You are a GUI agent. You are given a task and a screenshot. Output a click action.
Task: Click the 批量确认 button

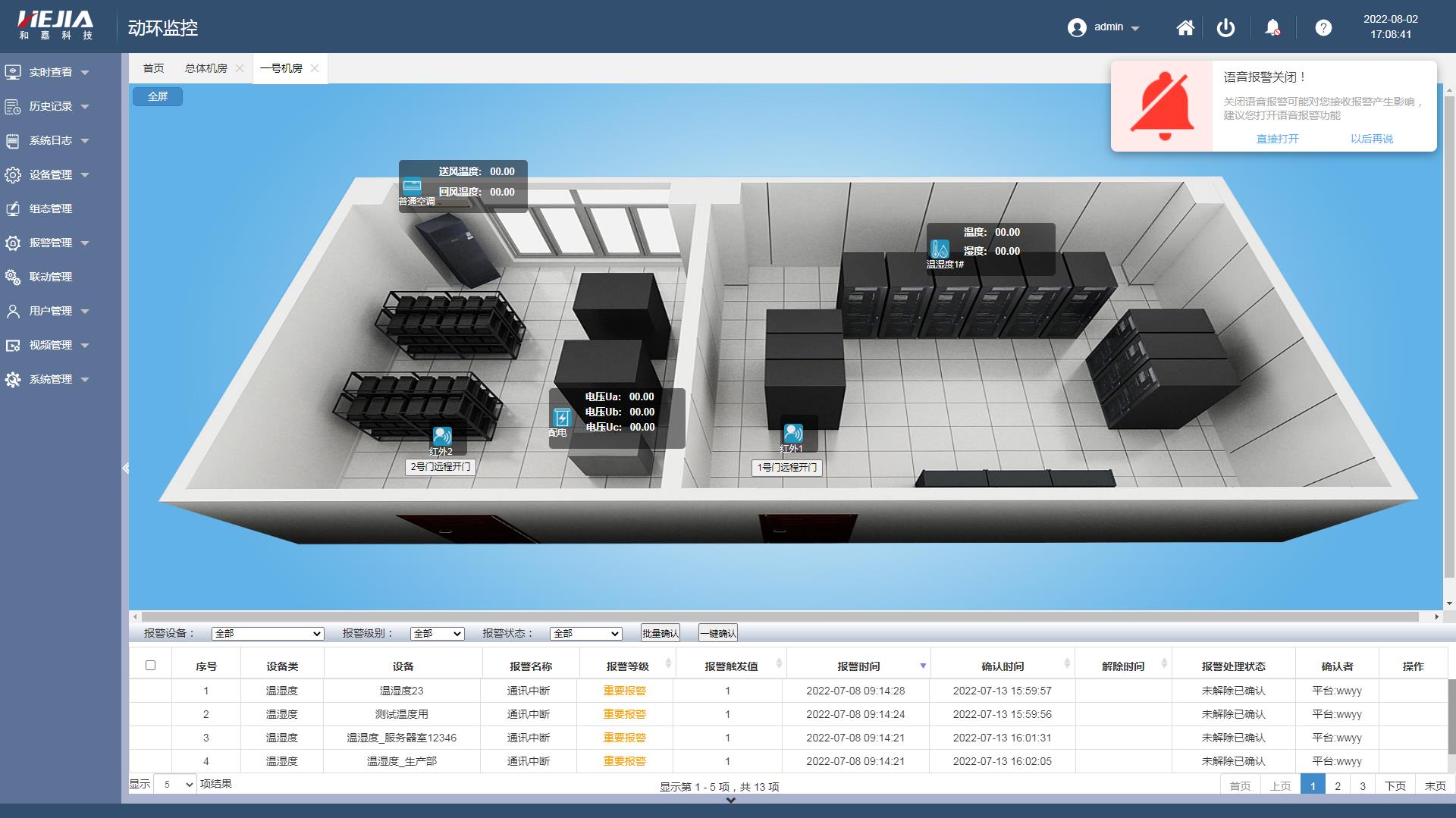click(x=660, y=634)
